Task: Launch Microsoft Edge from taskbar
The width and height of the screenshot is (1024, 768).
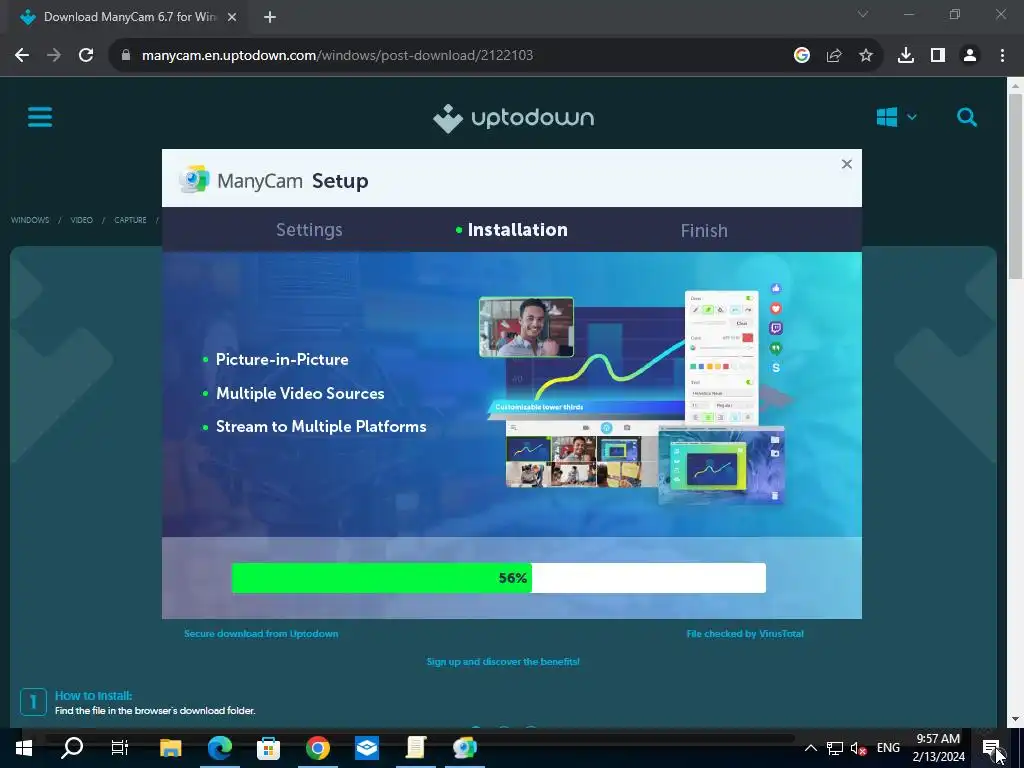Action: tap(219, 748)
